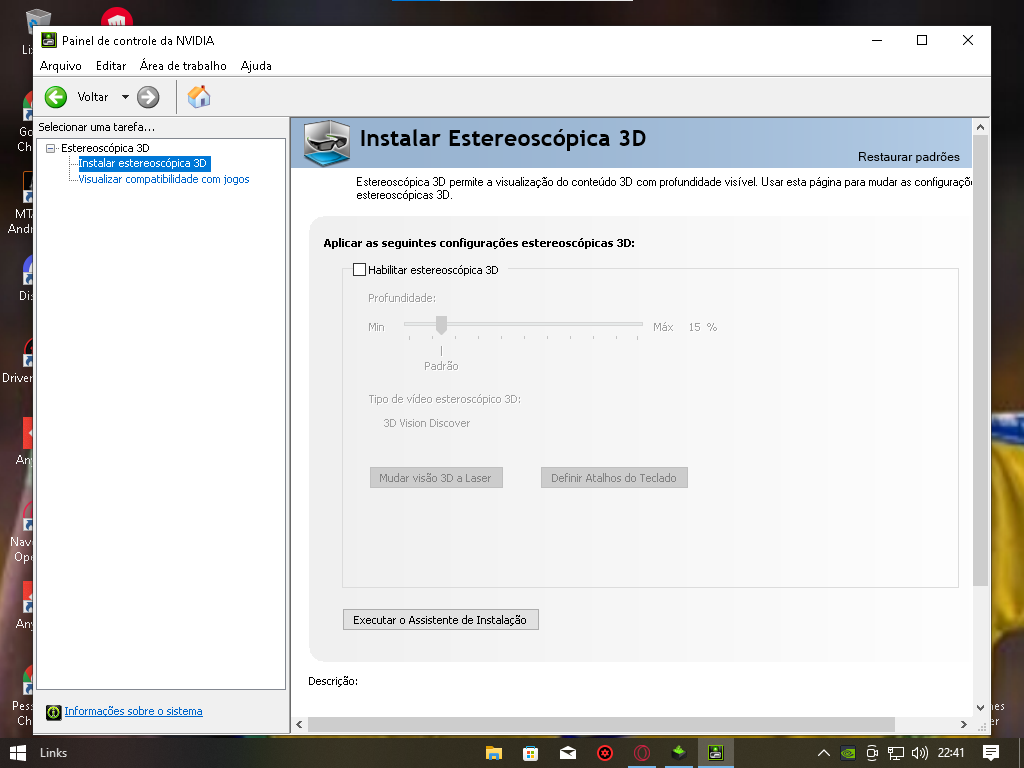Click the grey forward arrow icon
The height and width of the screenshot is (768, 1024).
tap(148, 97)
